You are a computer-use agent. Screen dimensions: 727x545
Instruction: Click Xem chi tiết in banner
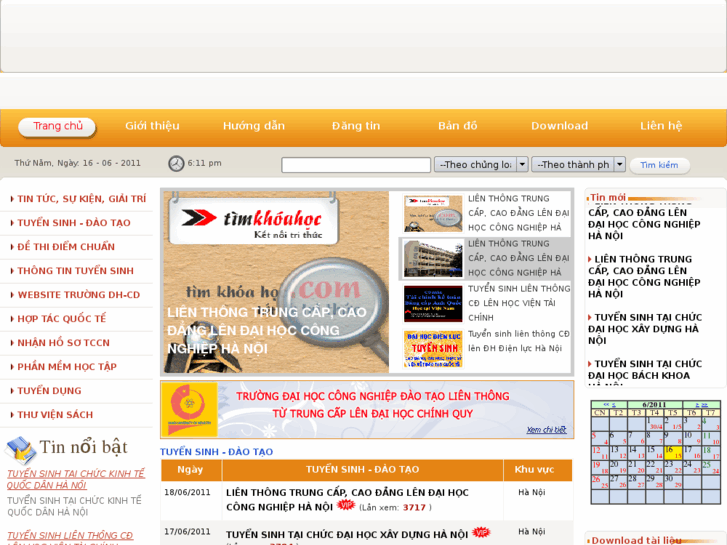546,430
